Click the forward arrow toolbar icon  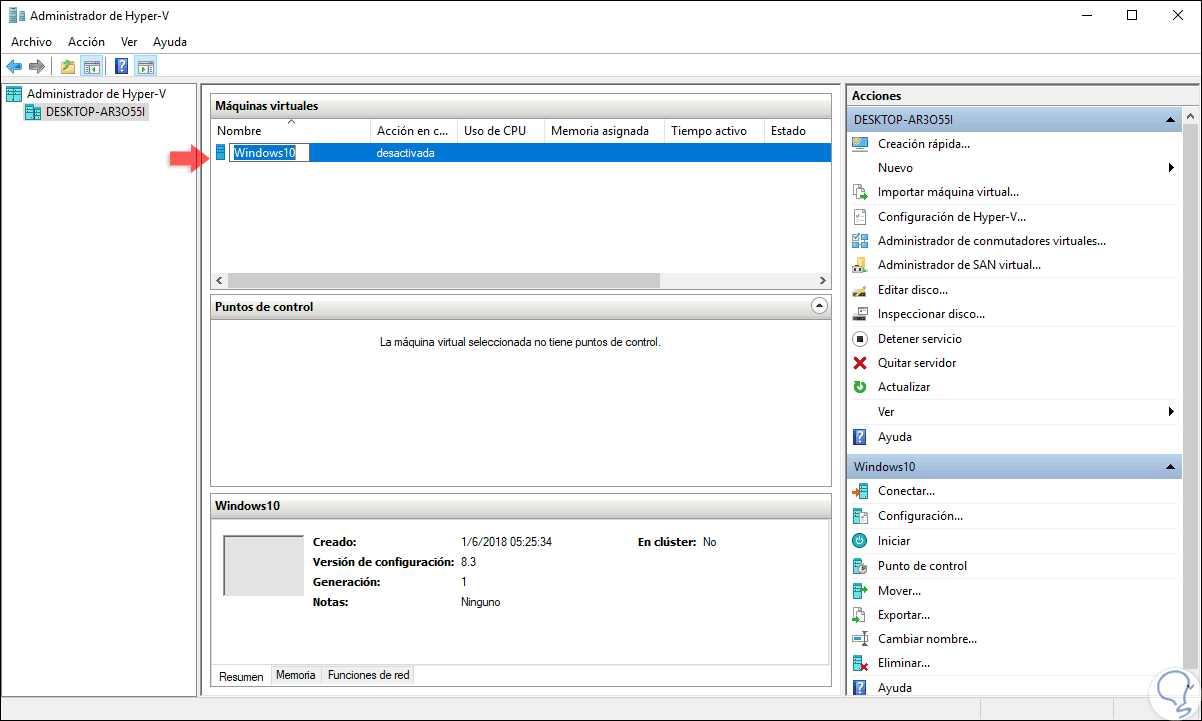pyautogui.click(x=37, y=67)
